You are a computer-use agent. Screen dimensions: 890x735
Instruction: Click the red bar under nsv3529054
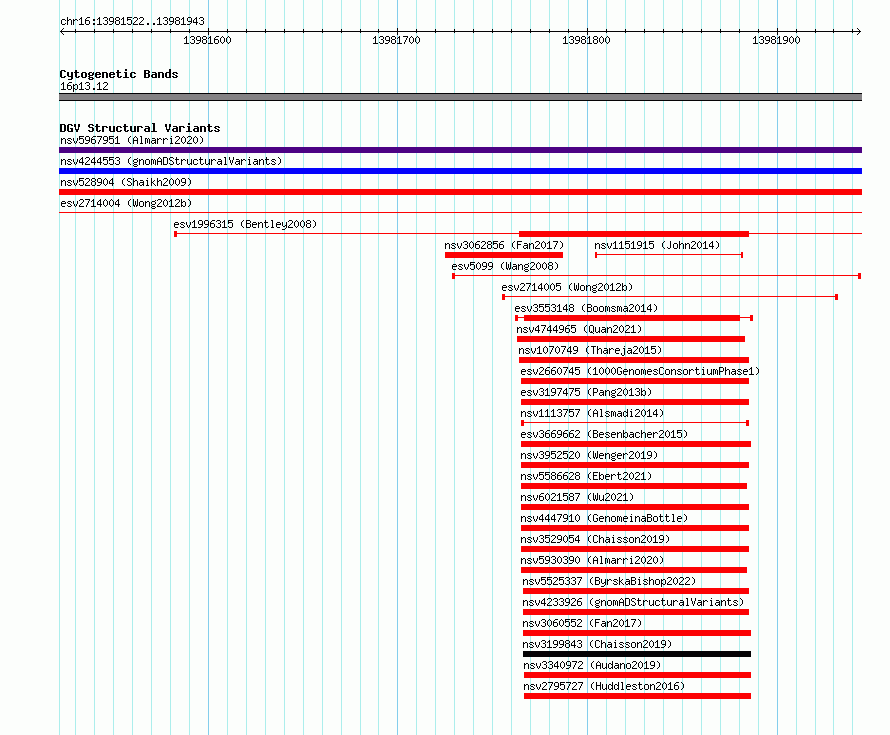coord(635,549)
